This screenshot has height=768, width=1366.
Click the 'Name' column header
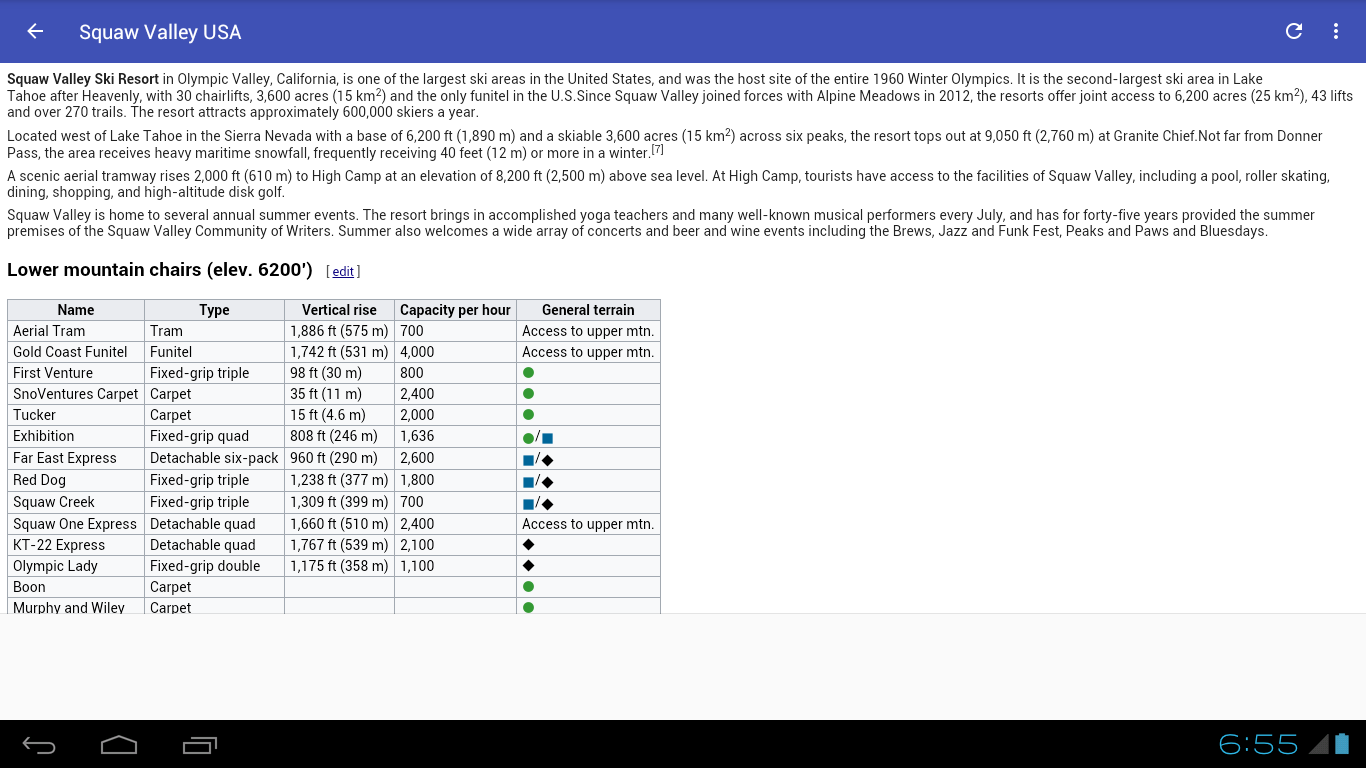pos(76,310)
